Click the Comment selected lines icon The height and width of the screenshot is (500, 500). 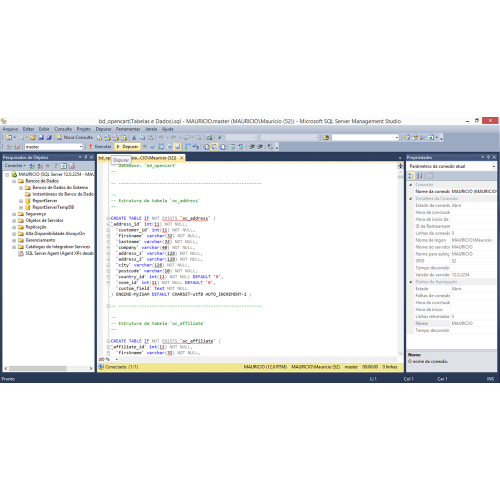coord(233,147)
